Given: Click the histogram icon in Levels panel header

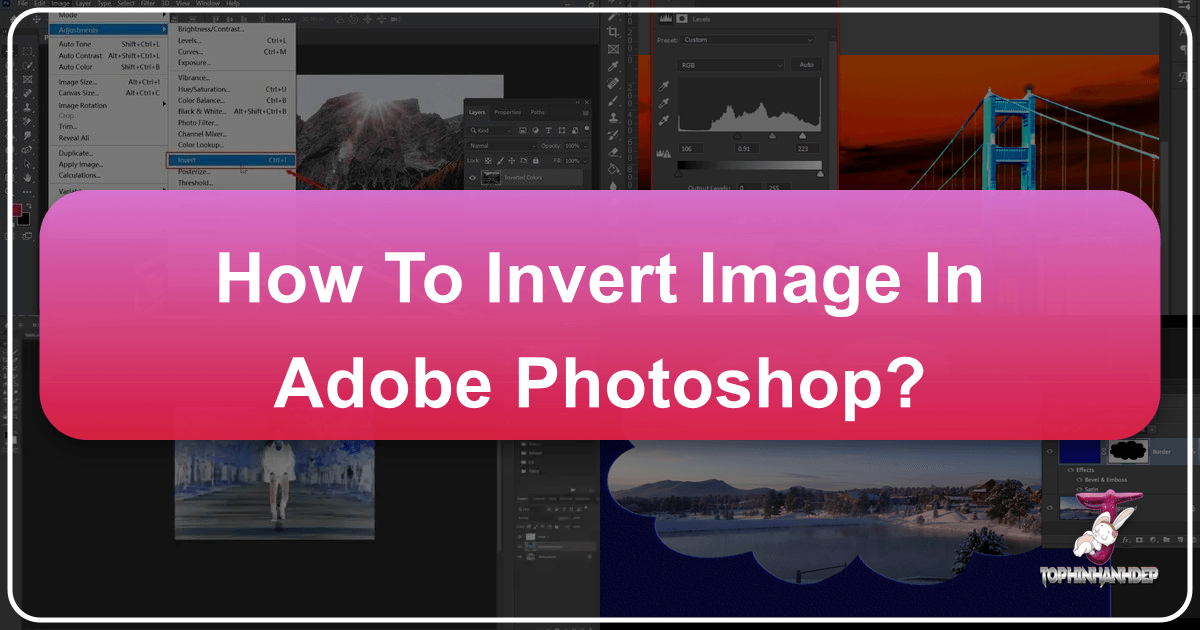Looking at the screenshot, I should tap(665, 18).
